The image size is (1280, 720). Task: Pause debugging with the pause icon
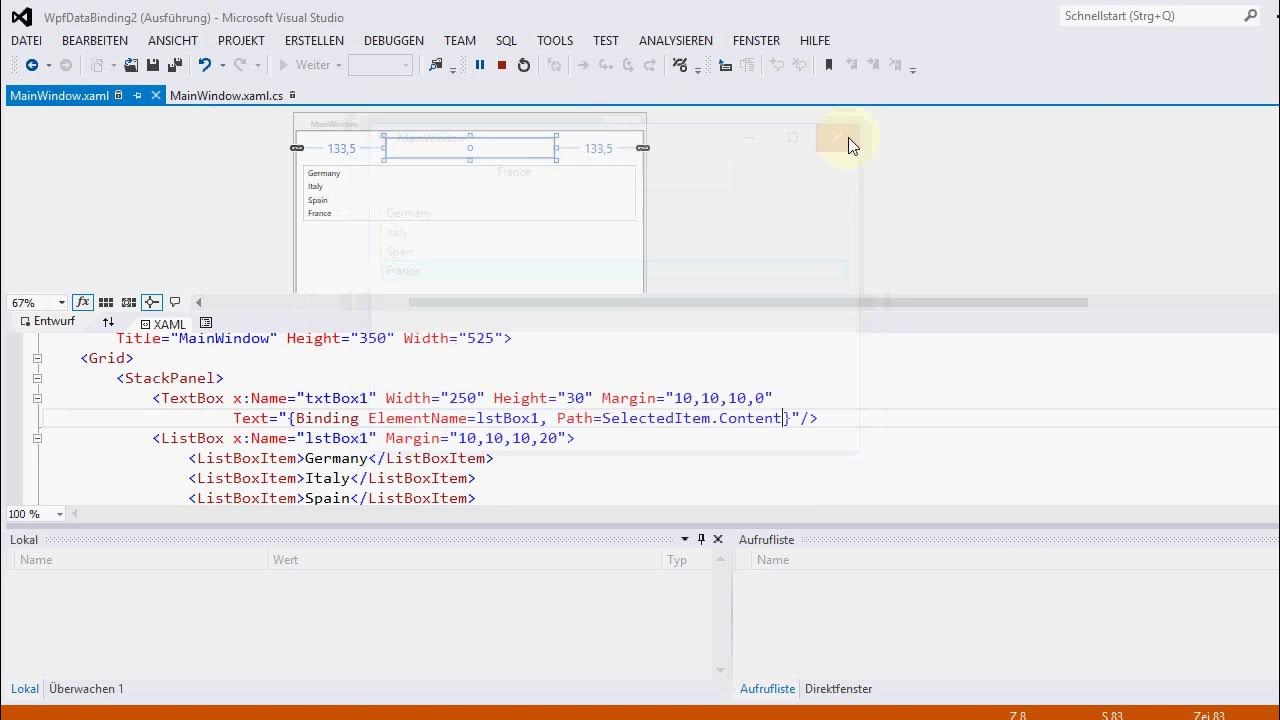480,65
